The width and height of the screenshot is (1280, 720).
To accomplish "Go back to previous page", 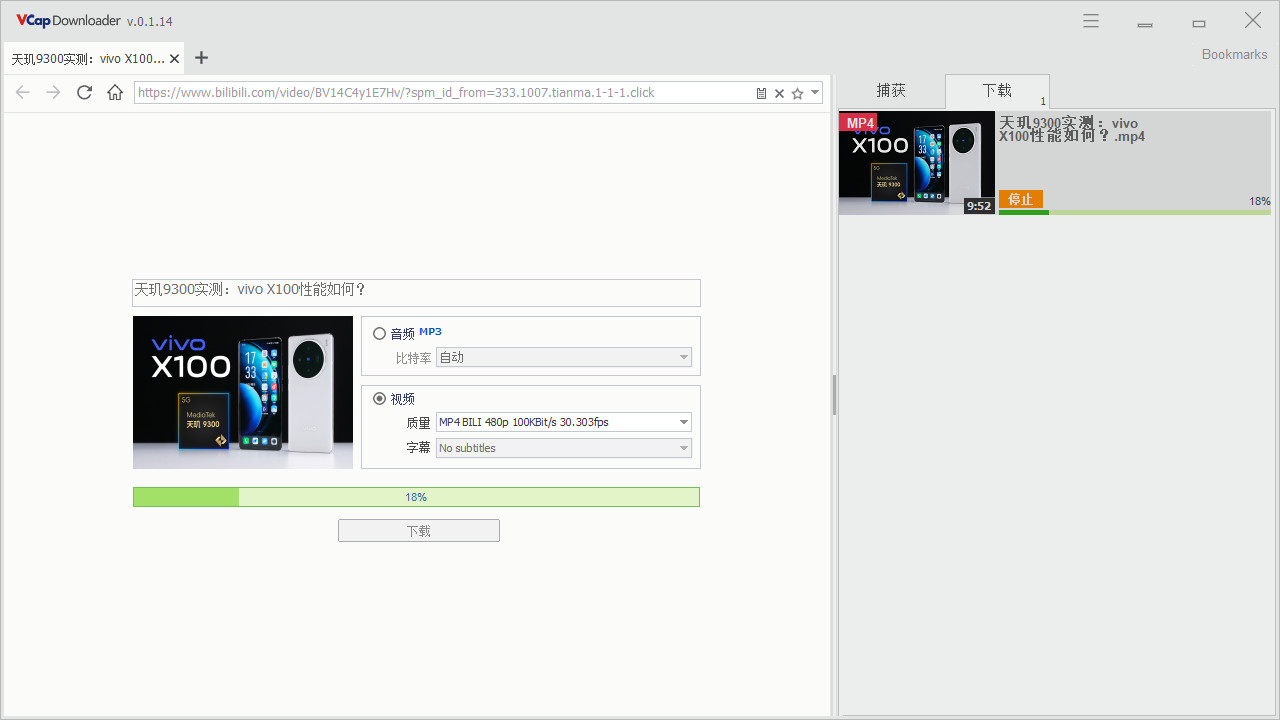I will click(23, 93).
